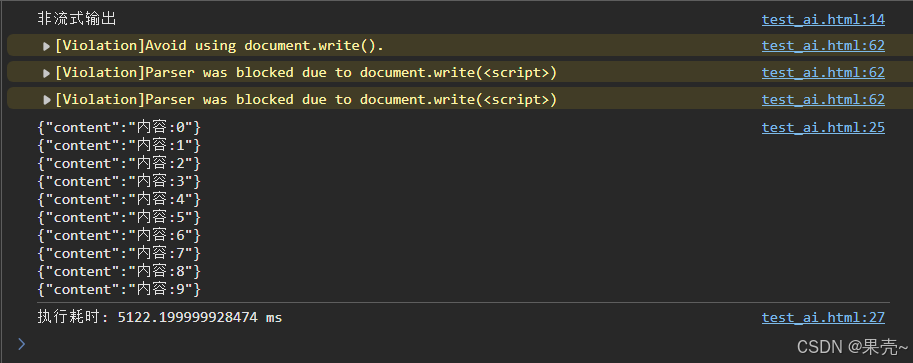The width and height of the screenshot is (913, 363).
Task: Open the test_ai.html:27 source link
Action: 823,318
